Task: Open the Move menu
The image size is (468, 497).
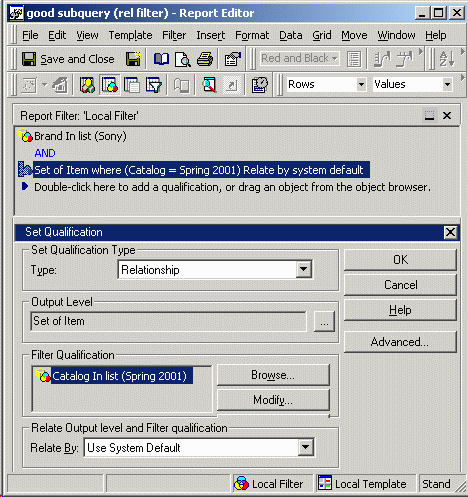Action: click(x=354, y=35)
